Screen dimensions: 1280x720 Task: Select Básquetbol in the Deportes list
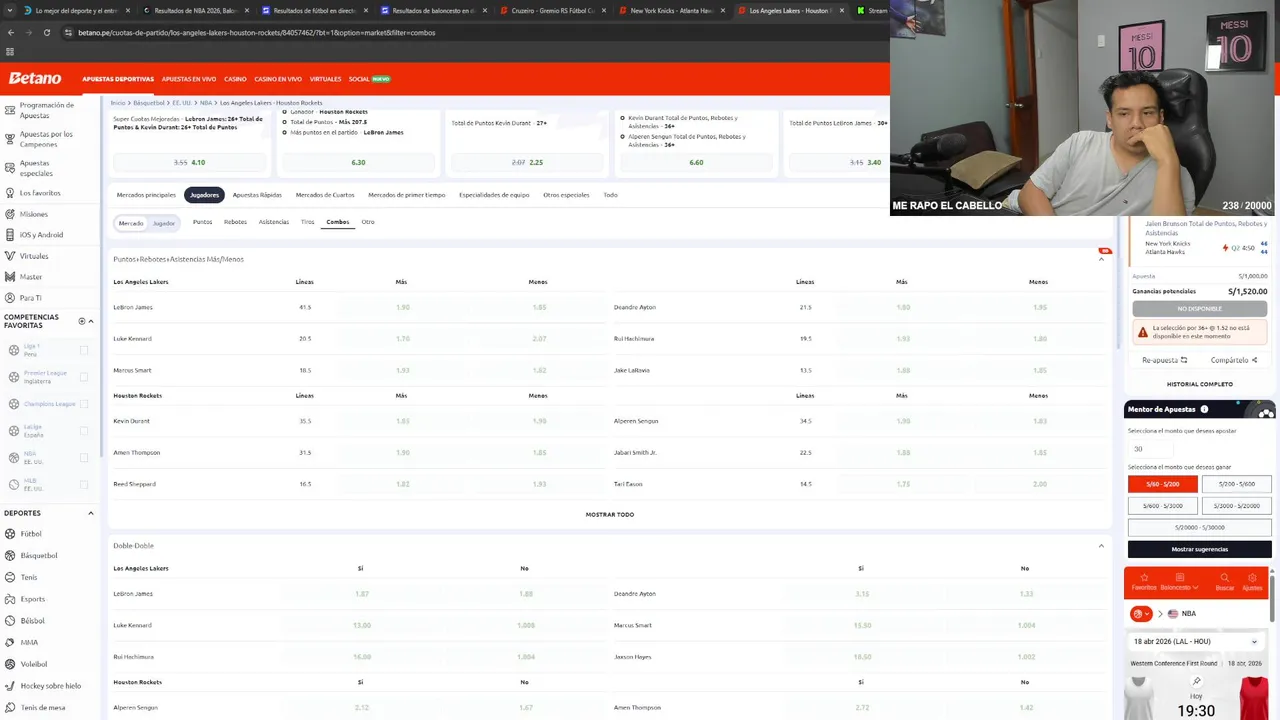(x=39, y=555)
